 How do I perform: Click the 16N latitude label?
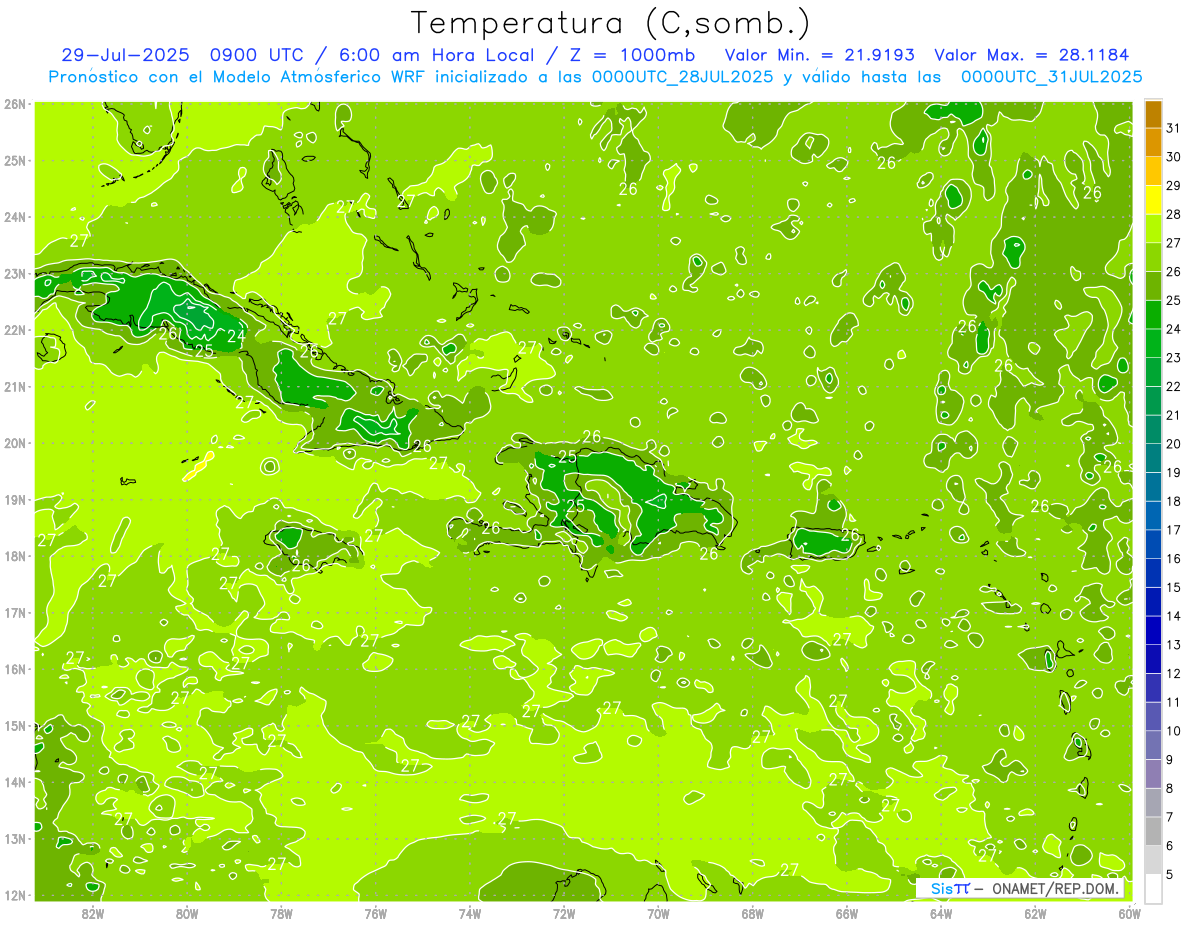click(x=15, y=669)
